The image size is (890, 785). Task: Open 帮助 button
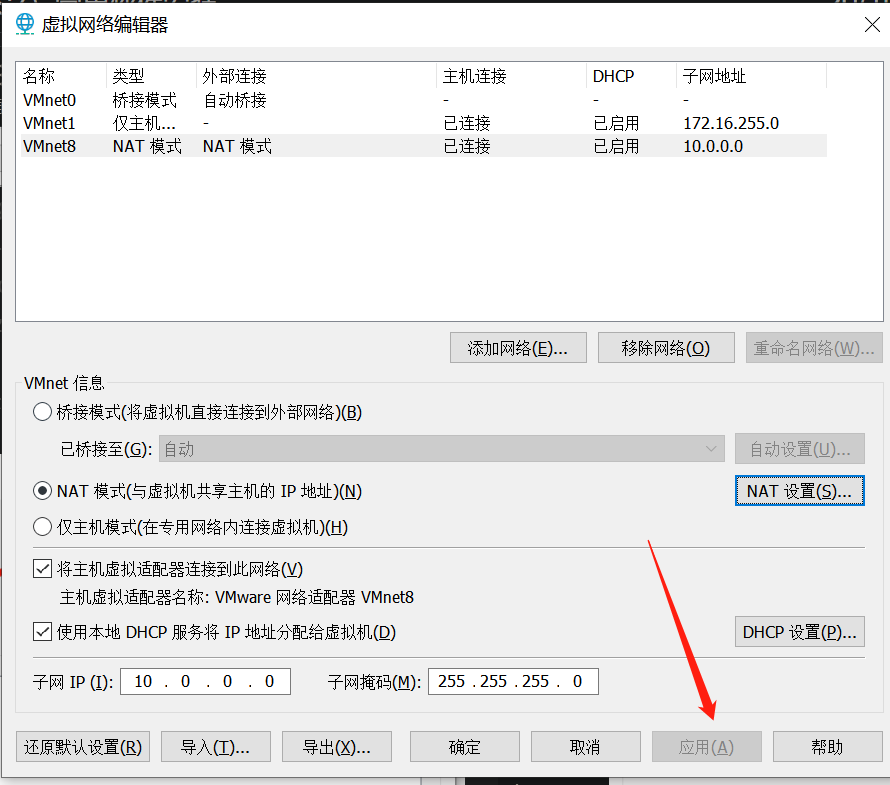828,746
